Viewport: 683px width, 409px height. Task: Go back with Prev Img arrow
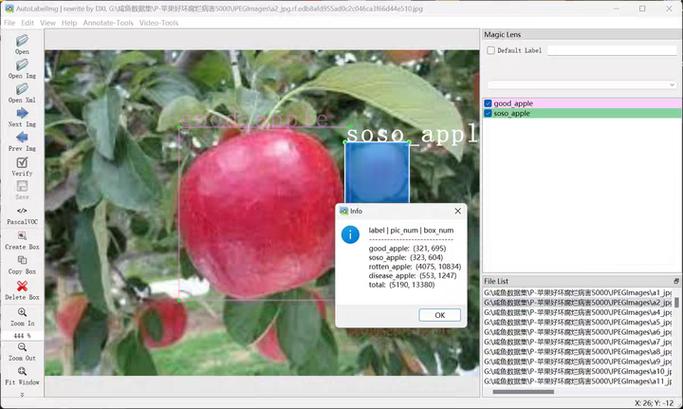22,138
